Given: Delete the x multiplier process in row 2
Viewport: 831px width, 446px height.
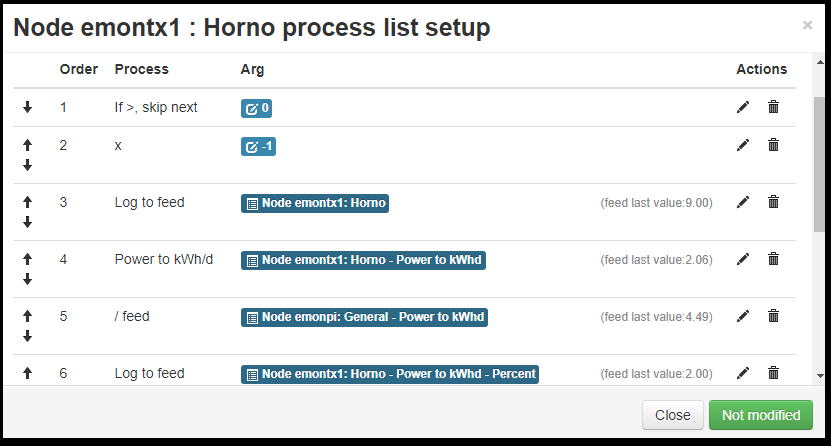Looking at the screenshot, I should 773,145.
